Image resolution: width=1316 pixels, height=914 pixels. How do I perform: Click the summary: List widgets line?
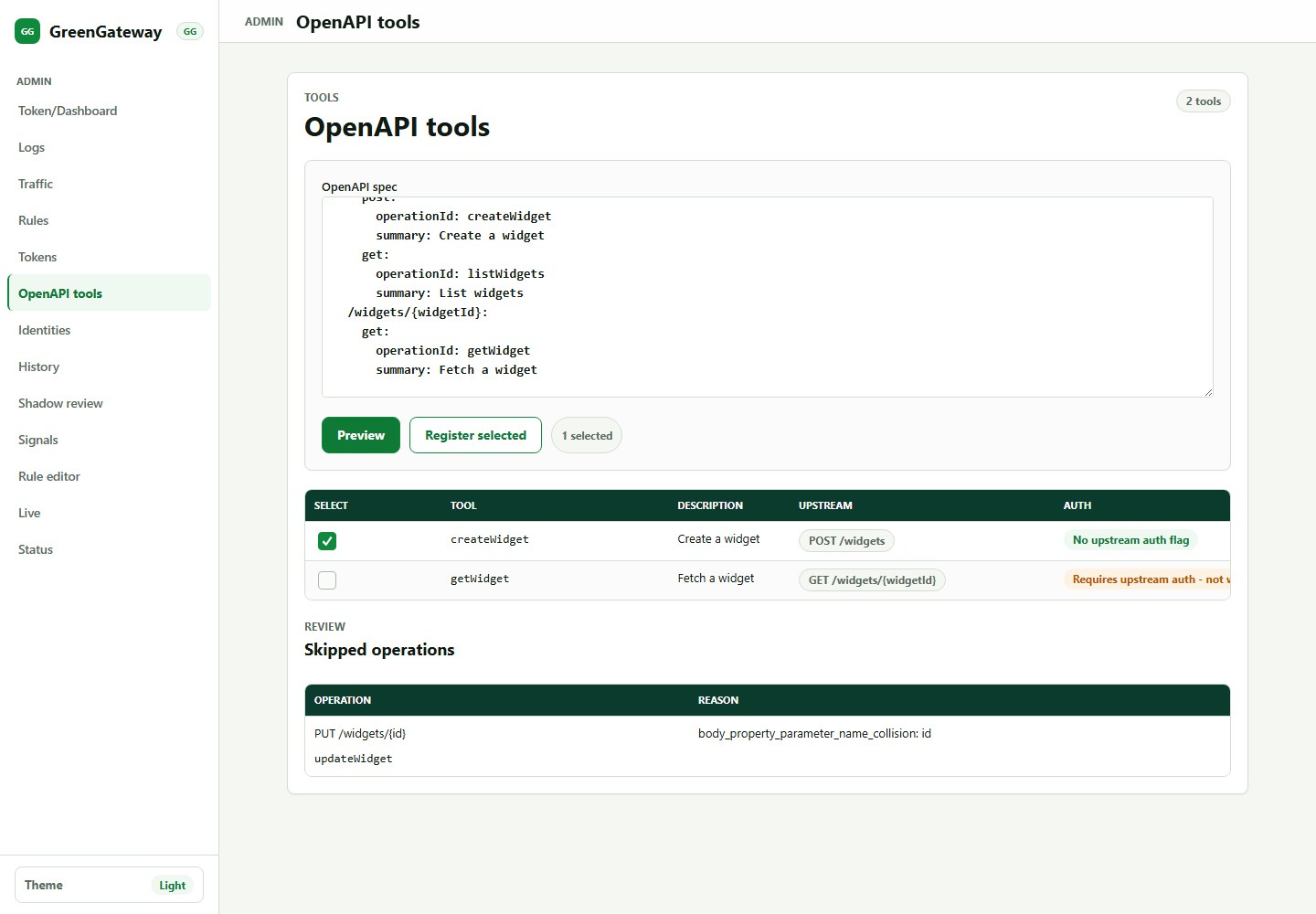point(450,292)
